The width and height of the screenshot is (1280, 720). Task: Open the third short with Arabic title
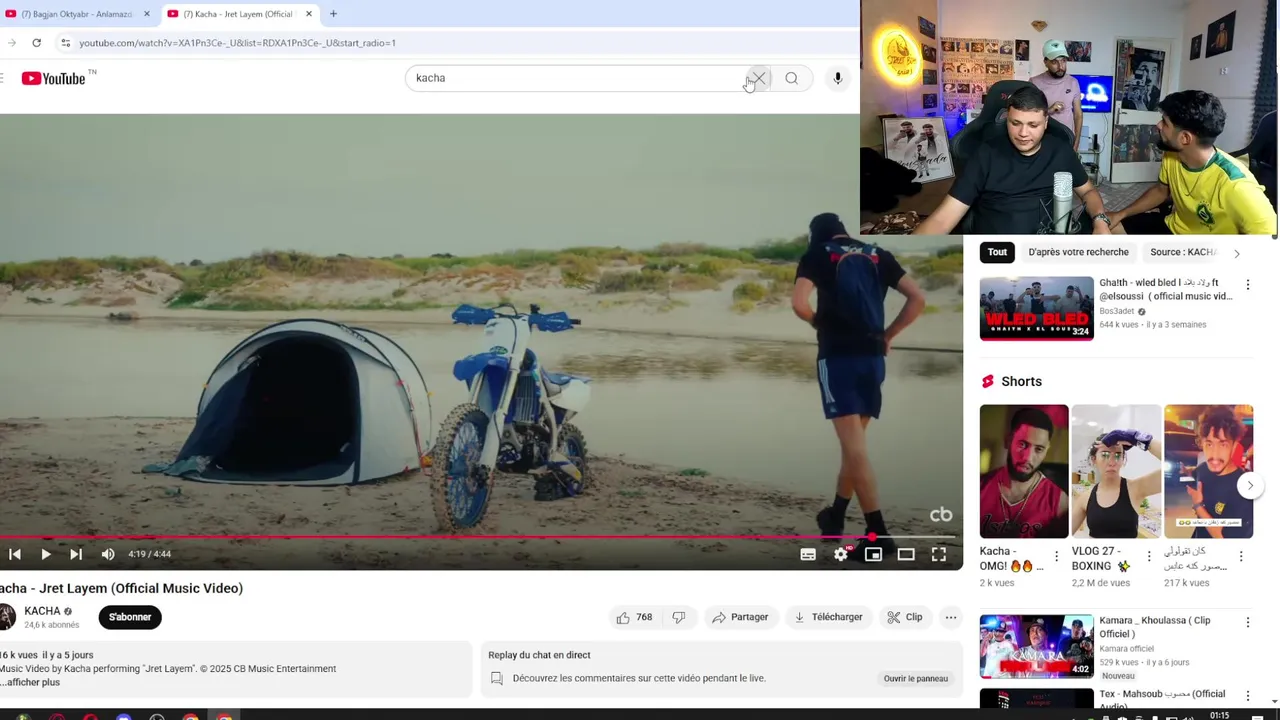[x=1208, y=471]
